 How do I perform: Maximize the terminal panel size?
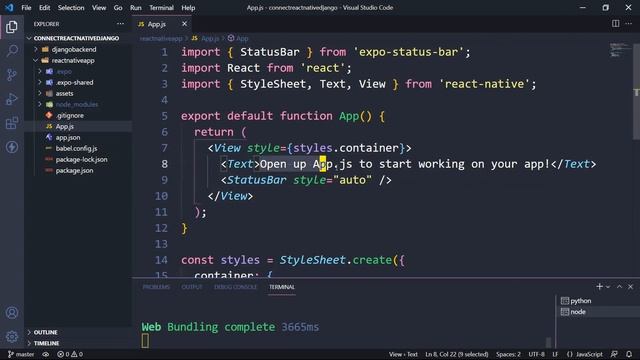click(619, 287)
